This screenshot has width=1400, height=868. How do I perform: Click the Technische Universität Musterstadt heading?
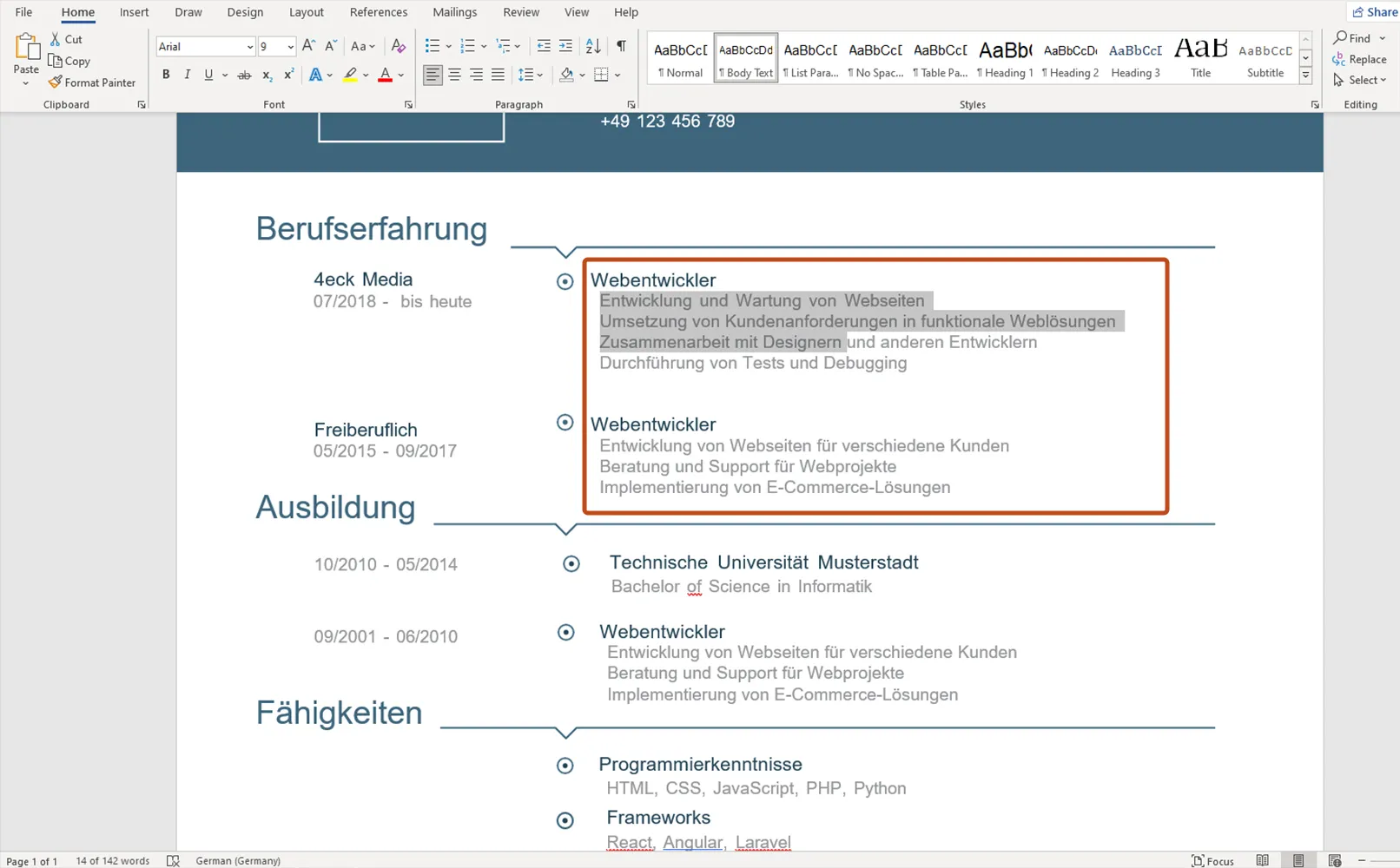[x=763, y=562]
